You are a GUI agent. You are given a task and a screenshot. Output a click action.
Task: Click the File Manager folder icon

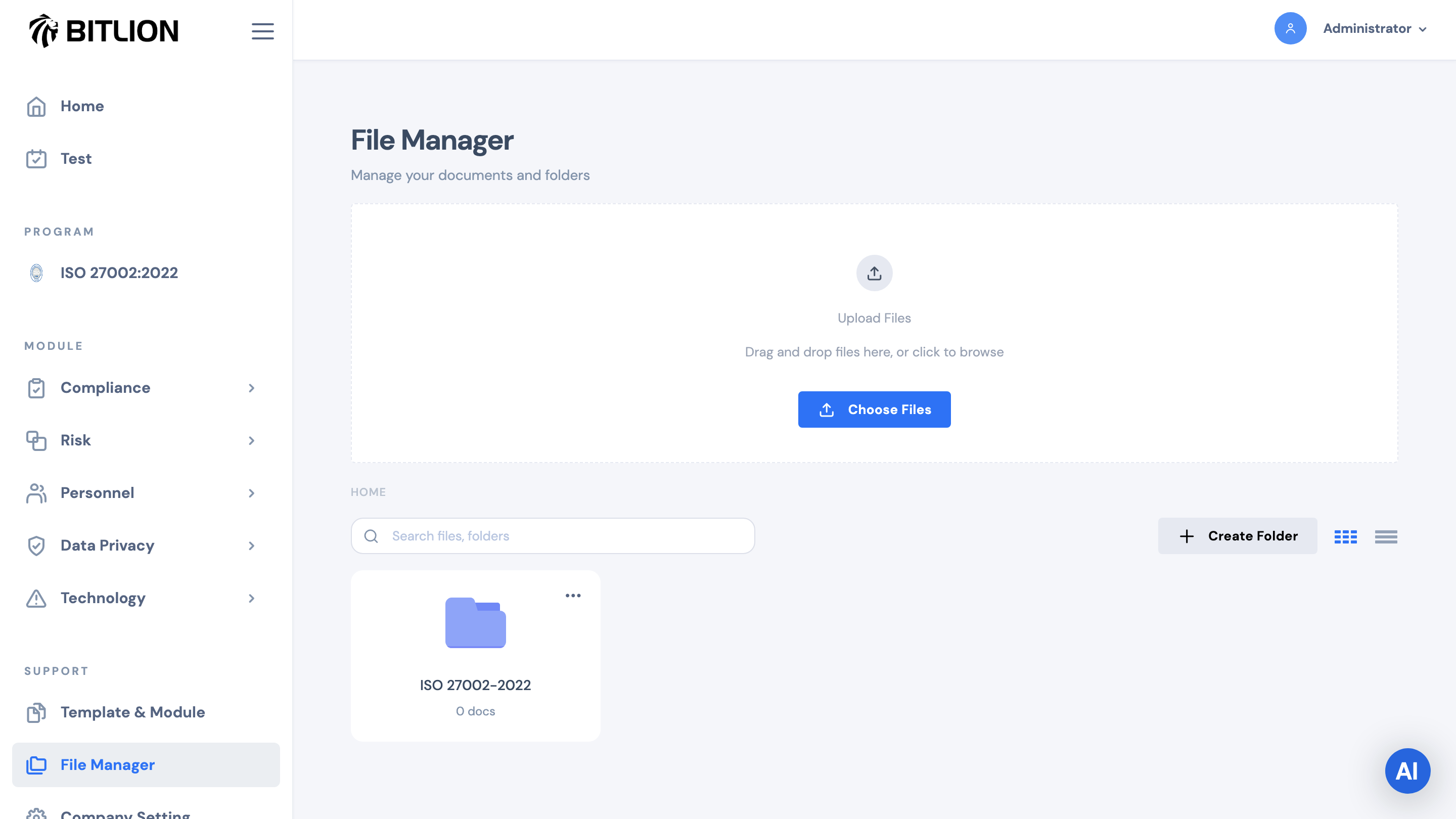click(36, 765)
